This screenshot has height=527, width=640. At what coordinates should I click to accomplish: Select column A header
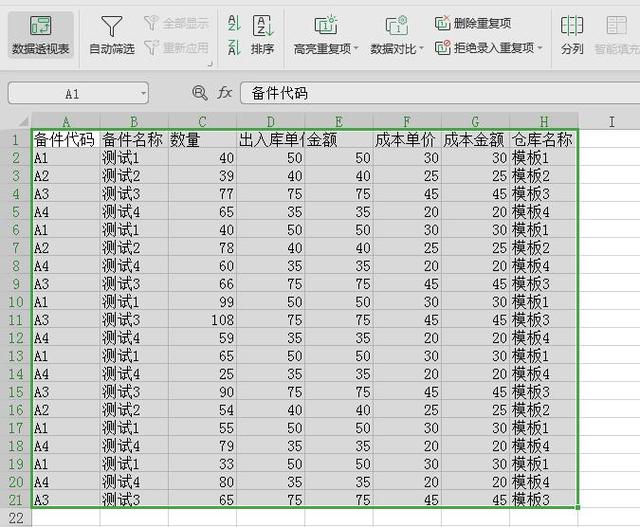(x=66, y=121)
